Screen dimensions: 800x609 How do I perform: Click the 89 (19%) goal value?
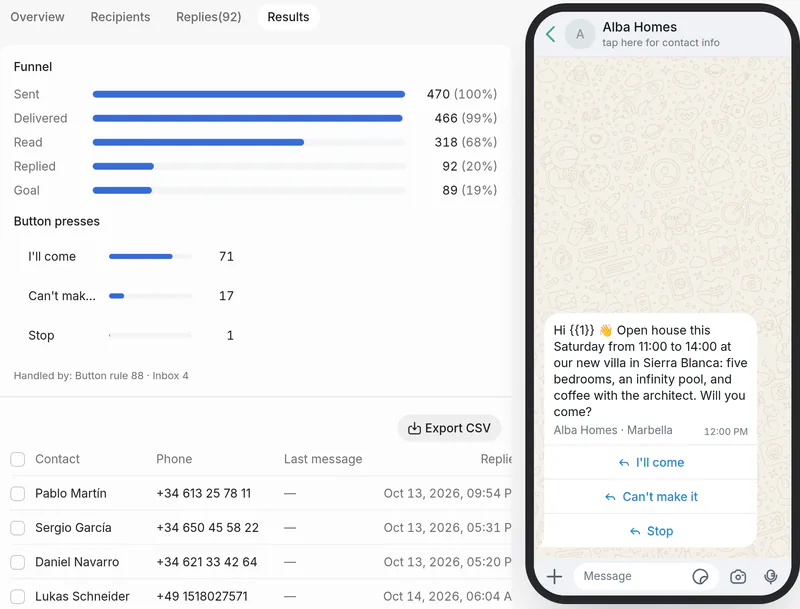pos(469,190)
